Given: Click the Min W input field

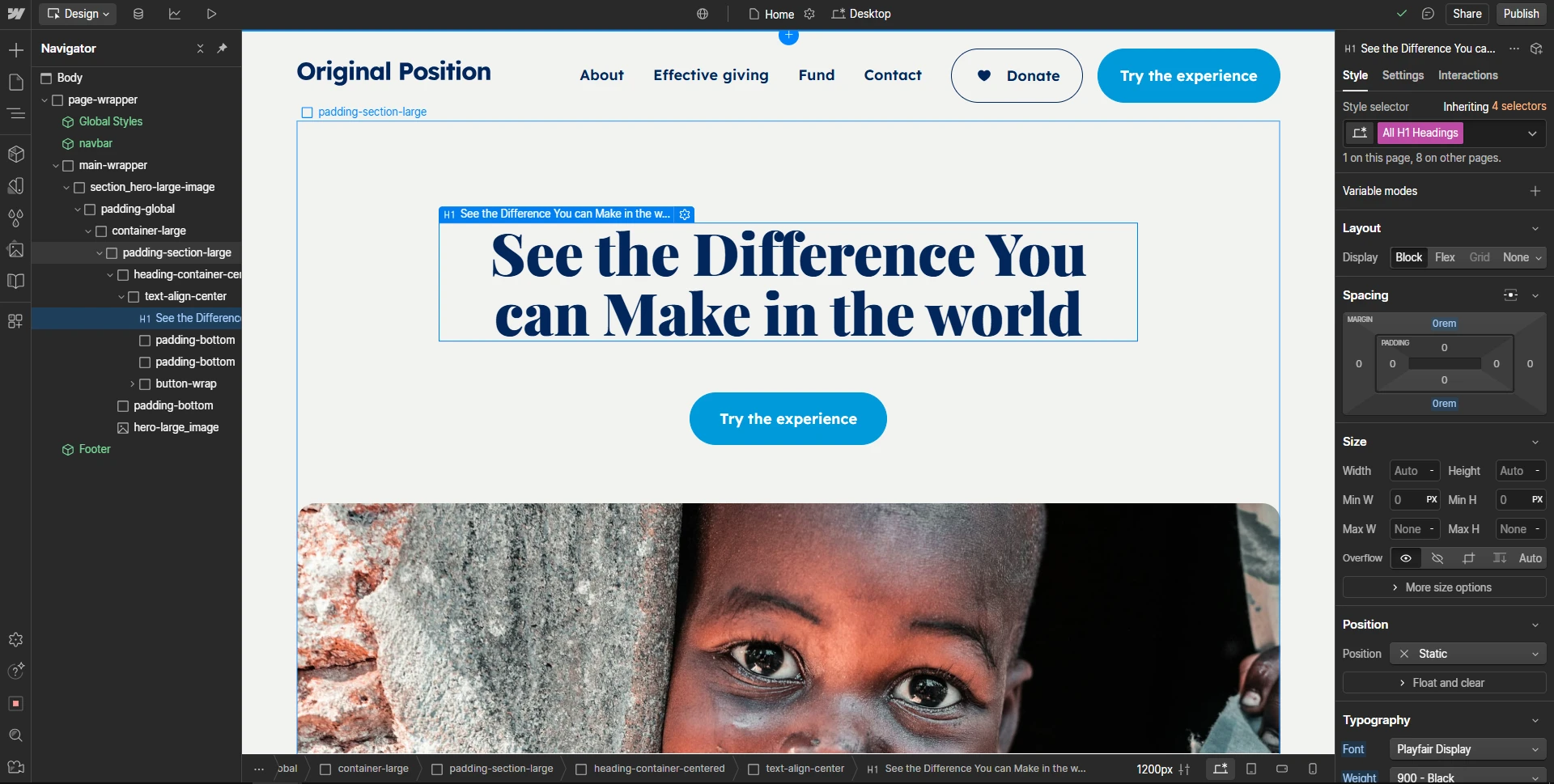Looking at the screenshot, I should pyautogui.click(x=1414, y=500).
